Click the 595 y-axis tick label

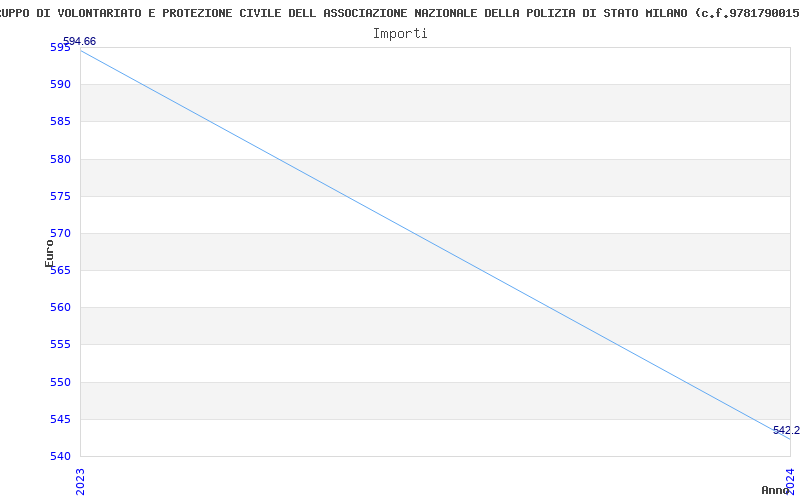(x=61, y=48)
